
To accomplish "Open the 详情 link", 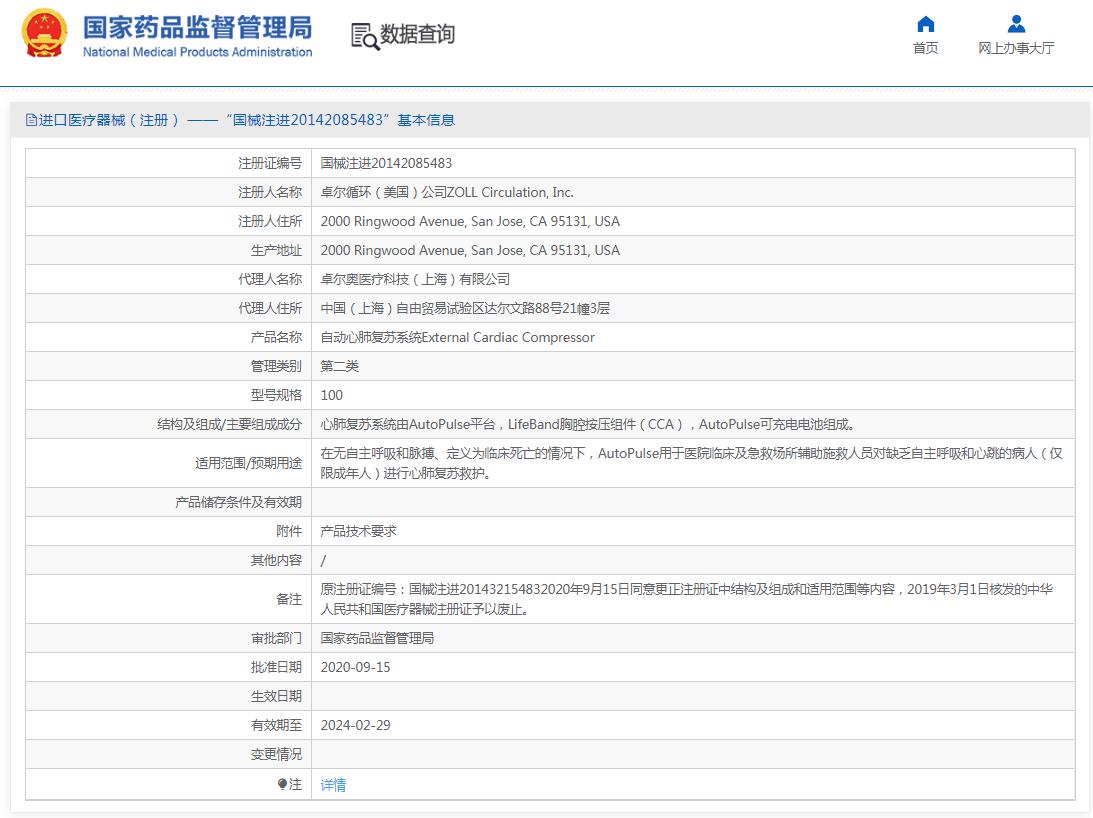I will click(x=333, y=785).
